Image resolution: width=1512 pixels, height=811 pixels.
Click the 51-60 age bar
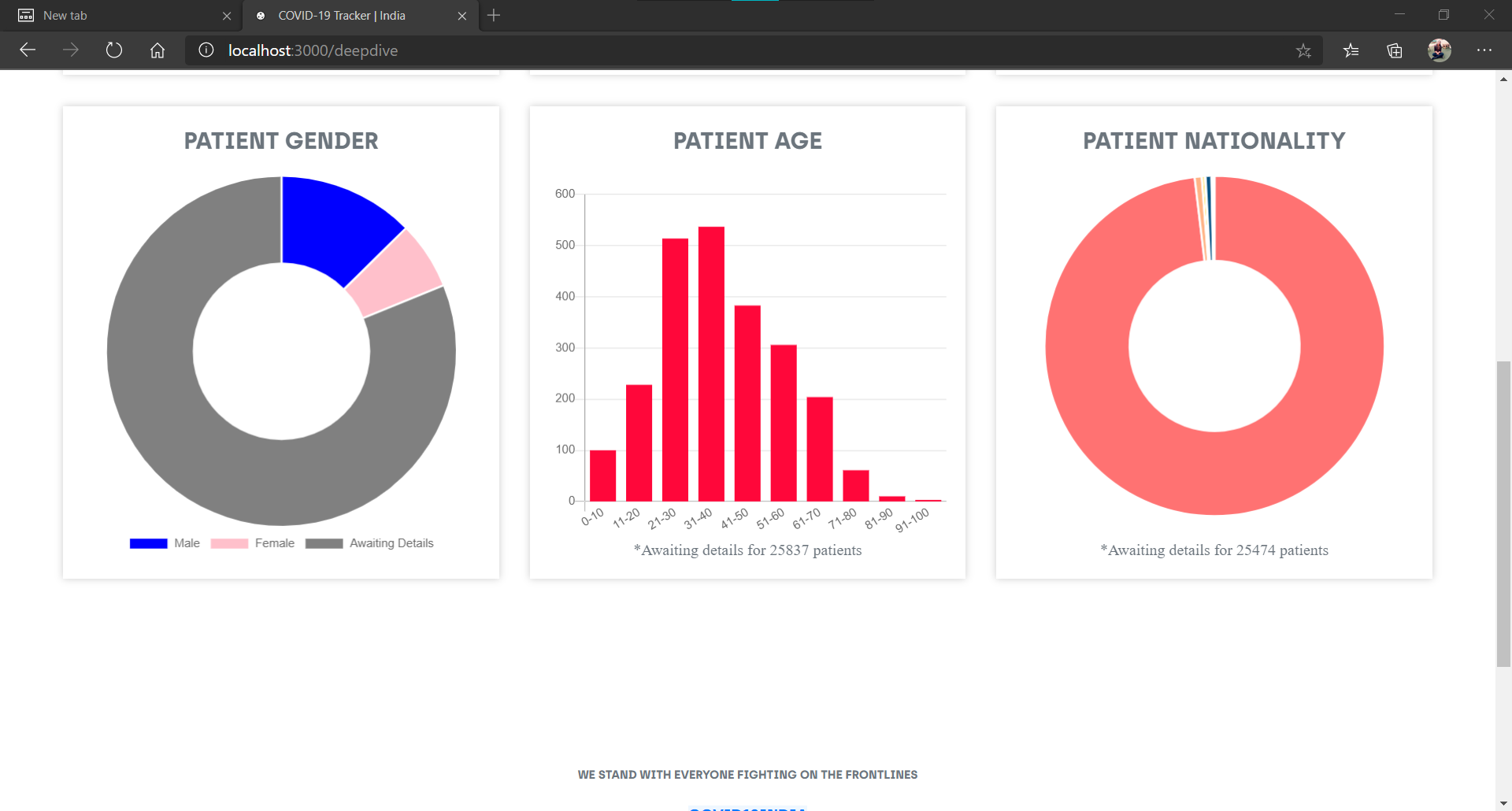click(784, 423)
